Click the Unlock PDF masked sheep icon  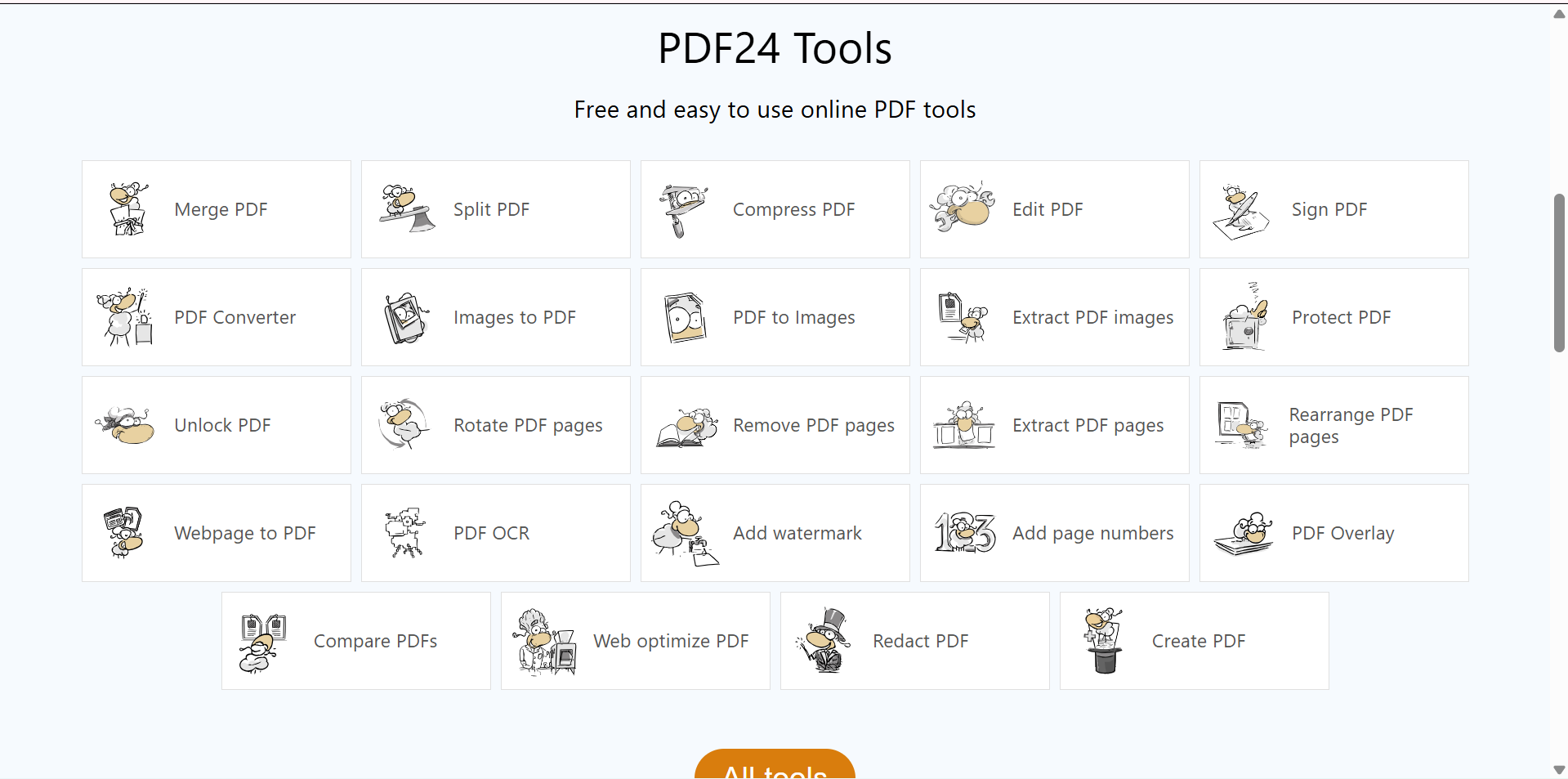(x=125, y=425)
